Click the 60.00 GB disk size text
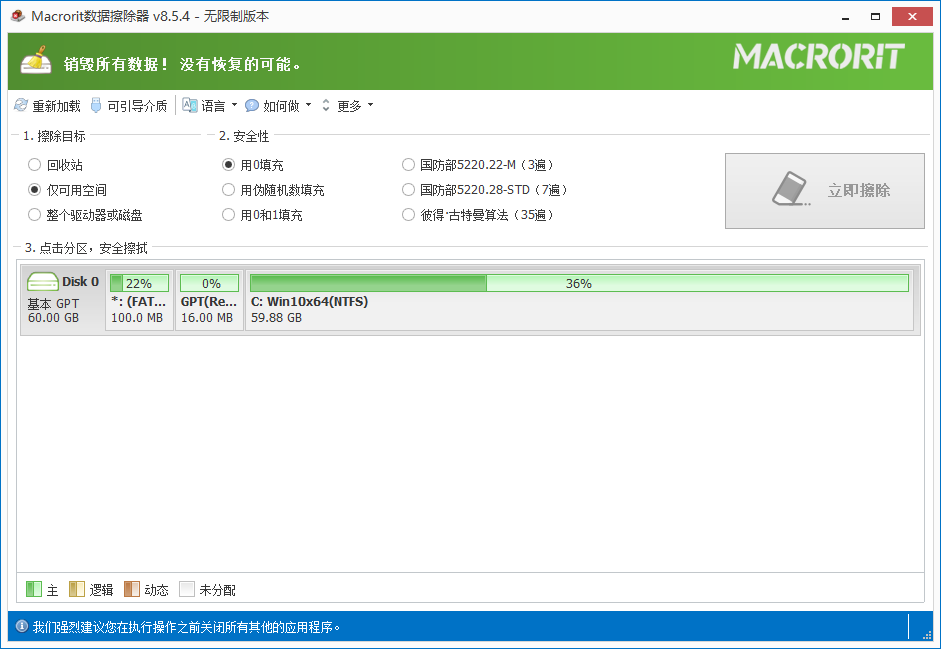 click(53, 318)
